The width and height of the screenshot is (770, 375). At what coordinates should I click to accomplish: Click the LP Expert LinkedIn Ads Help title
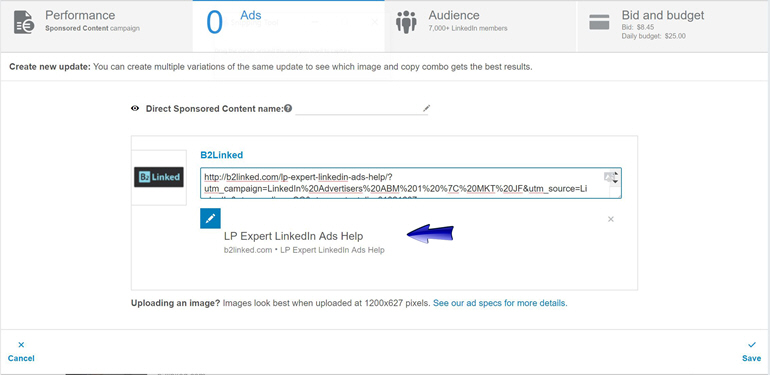click(293, 236)
